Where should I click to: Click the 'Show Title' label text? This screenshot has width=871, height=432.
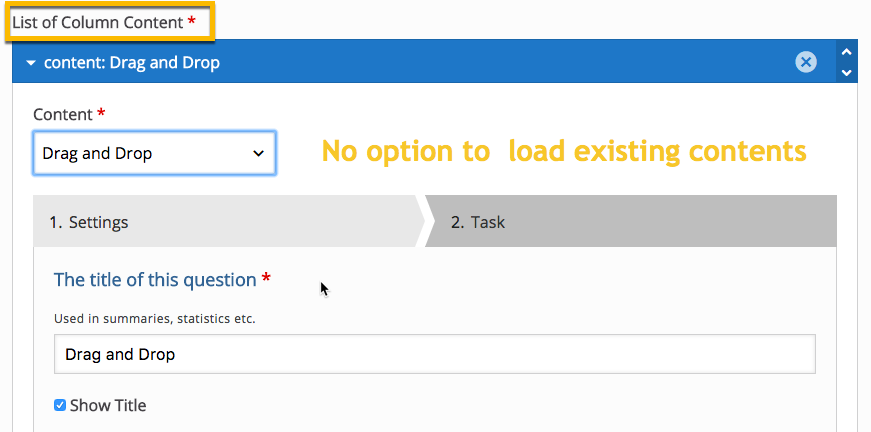click(x=108, y=405)
